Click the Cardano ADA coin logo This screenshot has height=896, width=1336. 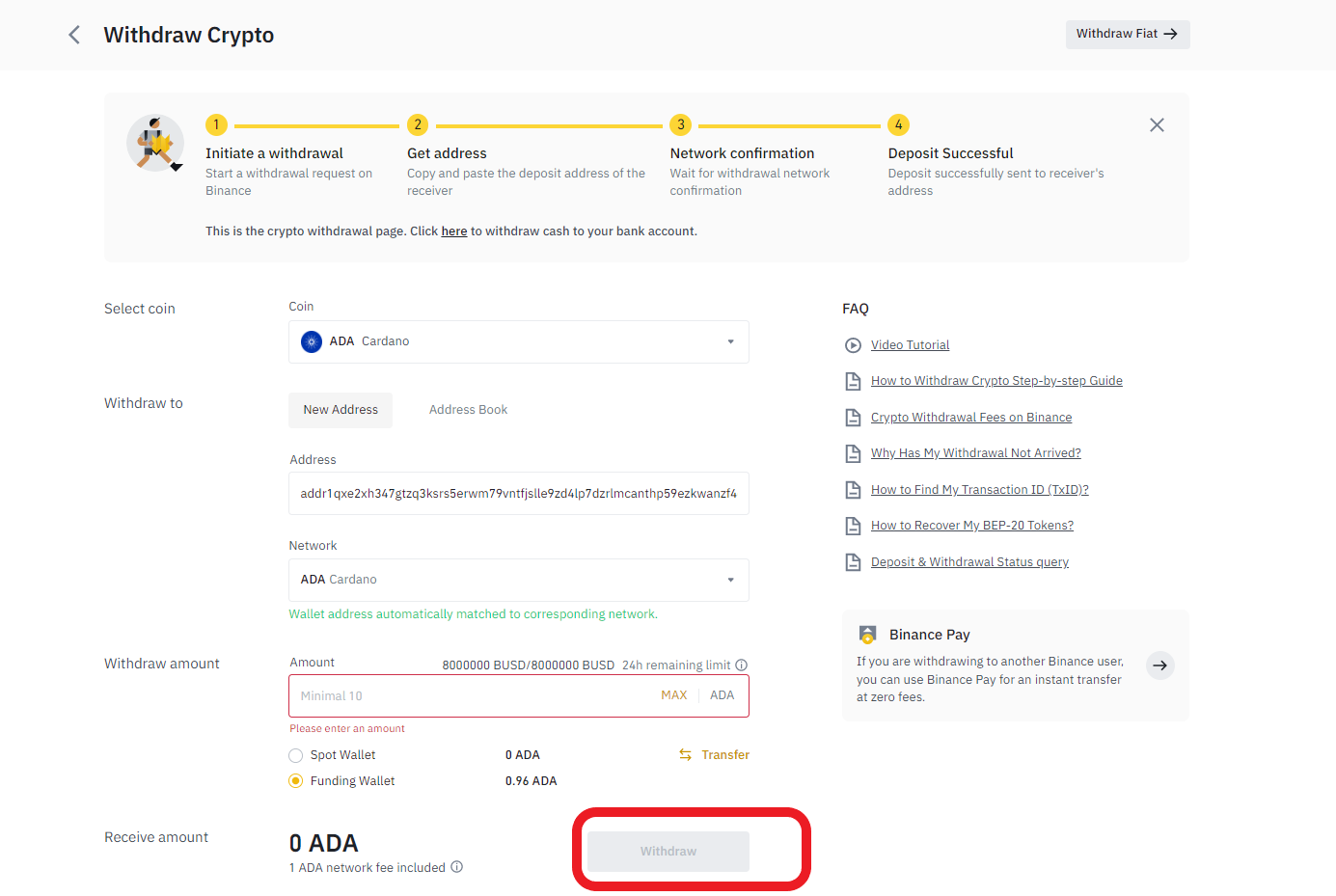312,341
